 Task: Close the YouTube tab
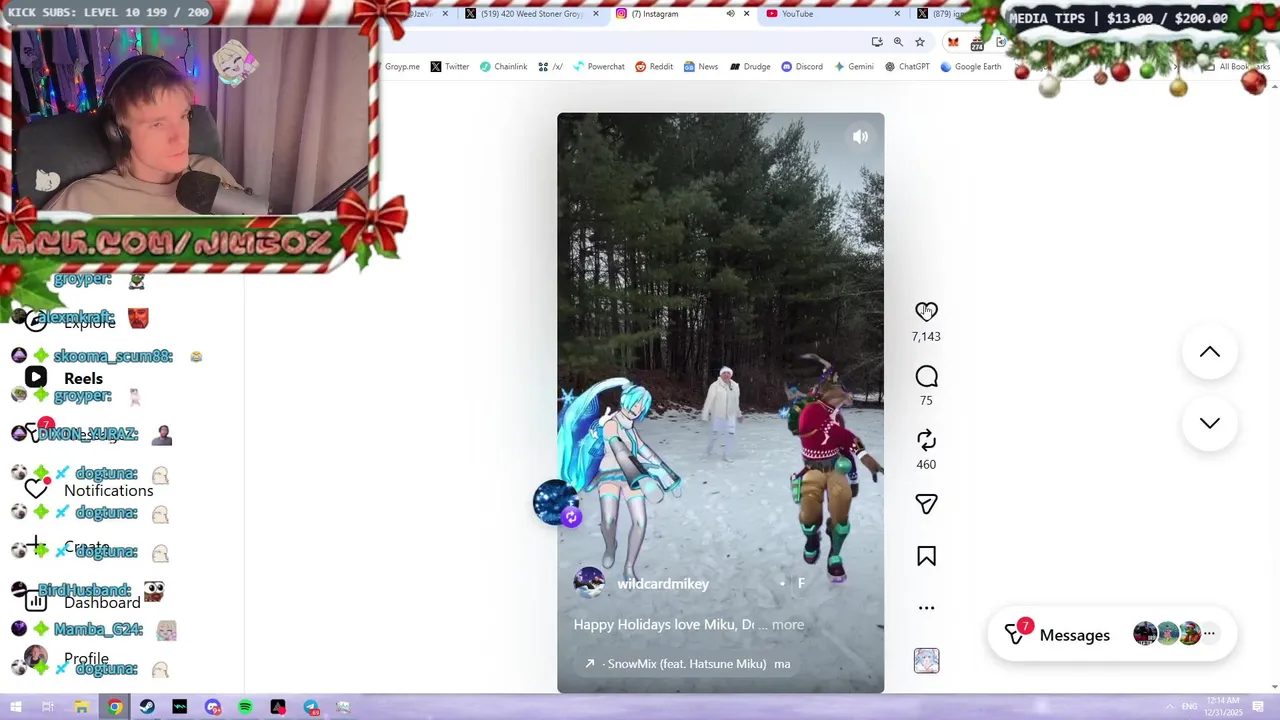coord(897,14)
